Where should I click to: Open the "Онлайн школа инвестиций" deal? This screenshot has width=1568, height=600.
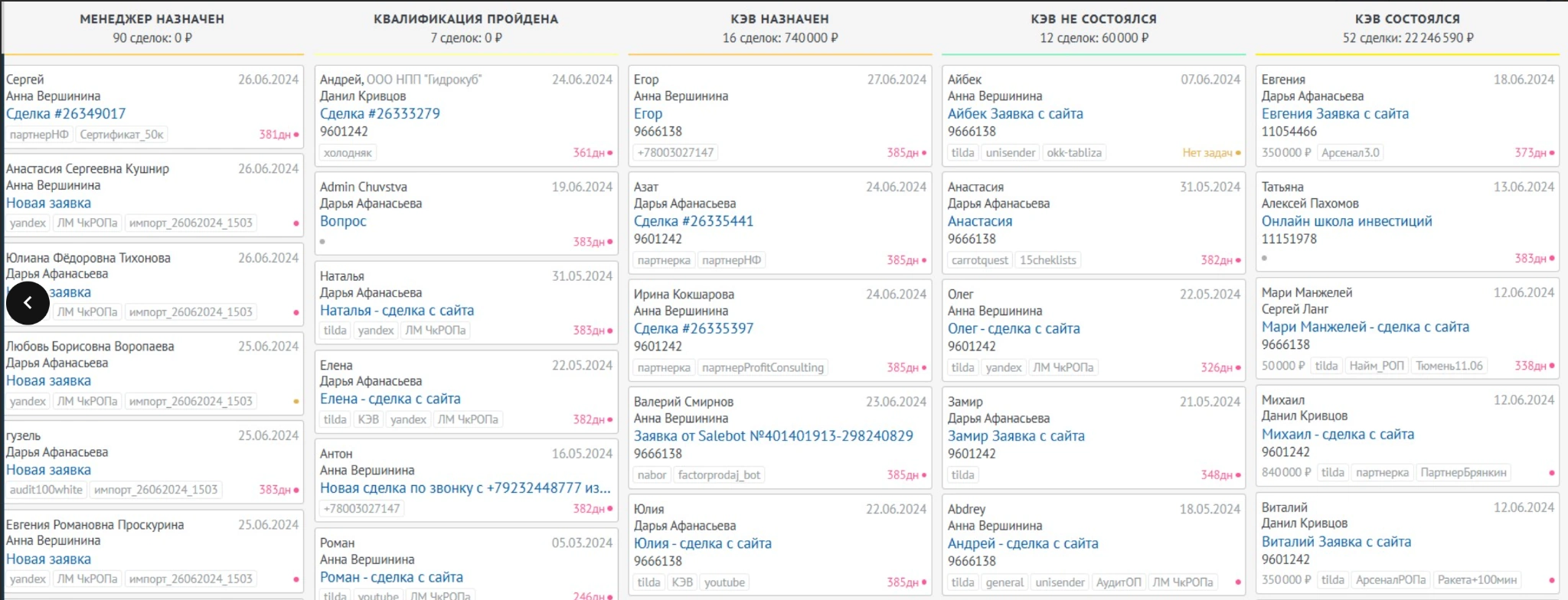pyautogui.click(x=1347, y=221)
